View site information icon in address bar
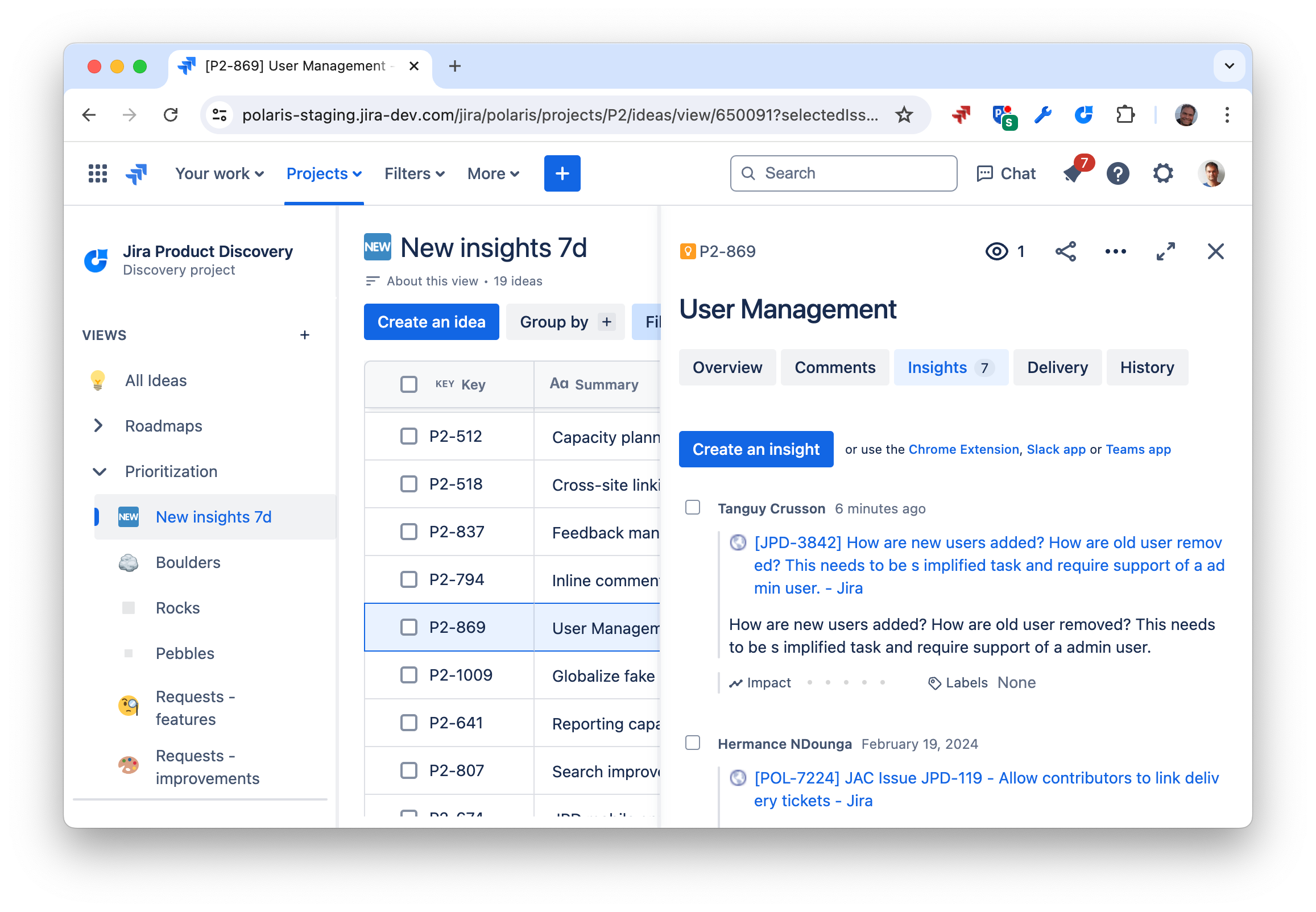The width and height of the screenshot is (1316, 912). [x=220, y=115]
